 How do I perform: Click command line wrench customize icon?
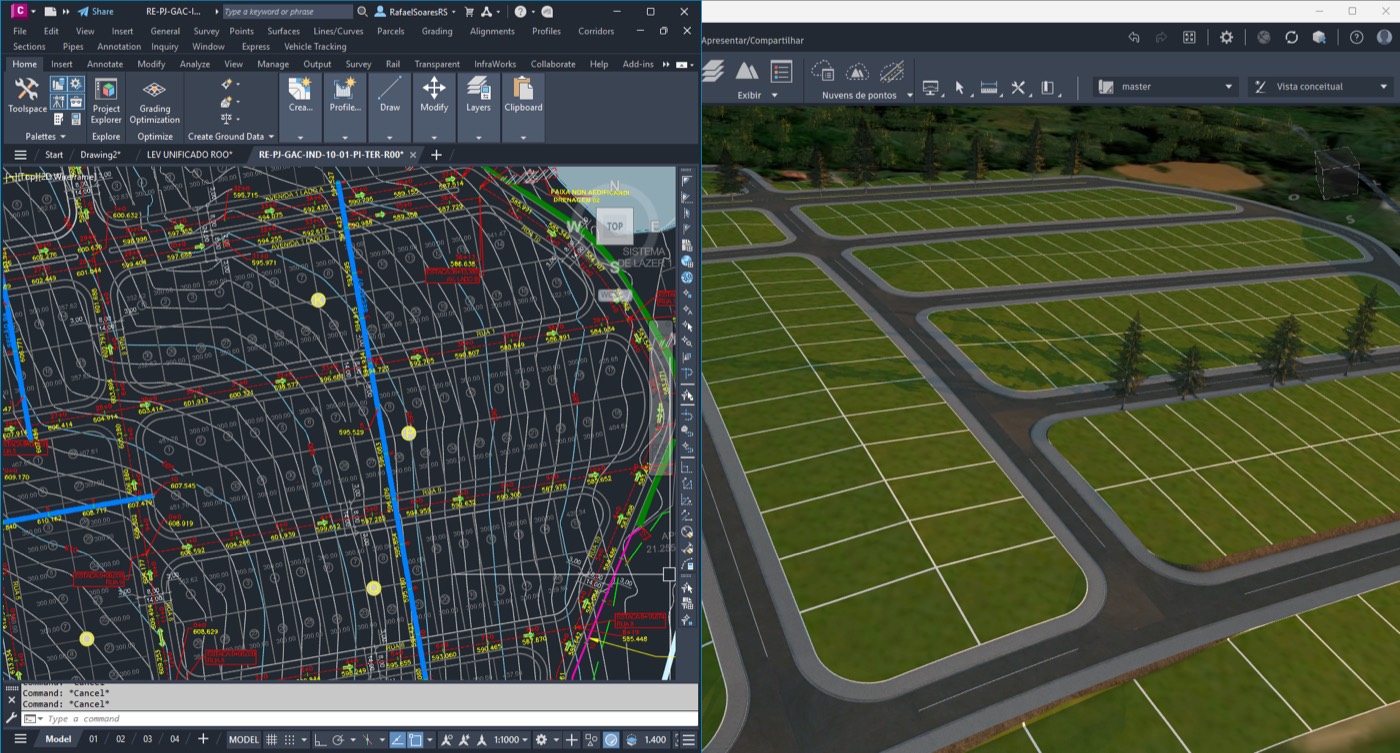click(11, 719)
